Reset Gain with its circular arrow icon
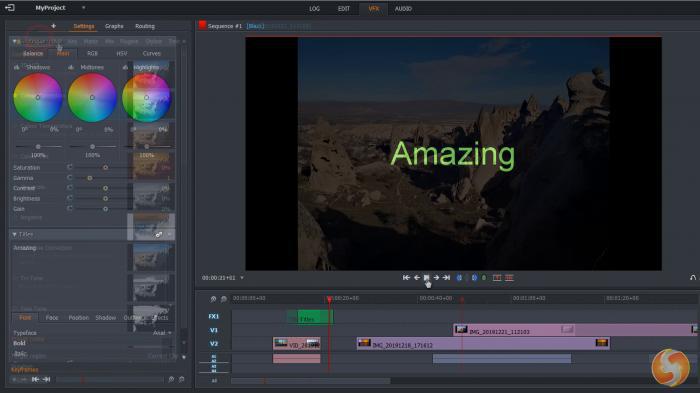Image resolution: width=700 pixels, height=393 pixels. (x=70, y=208)
